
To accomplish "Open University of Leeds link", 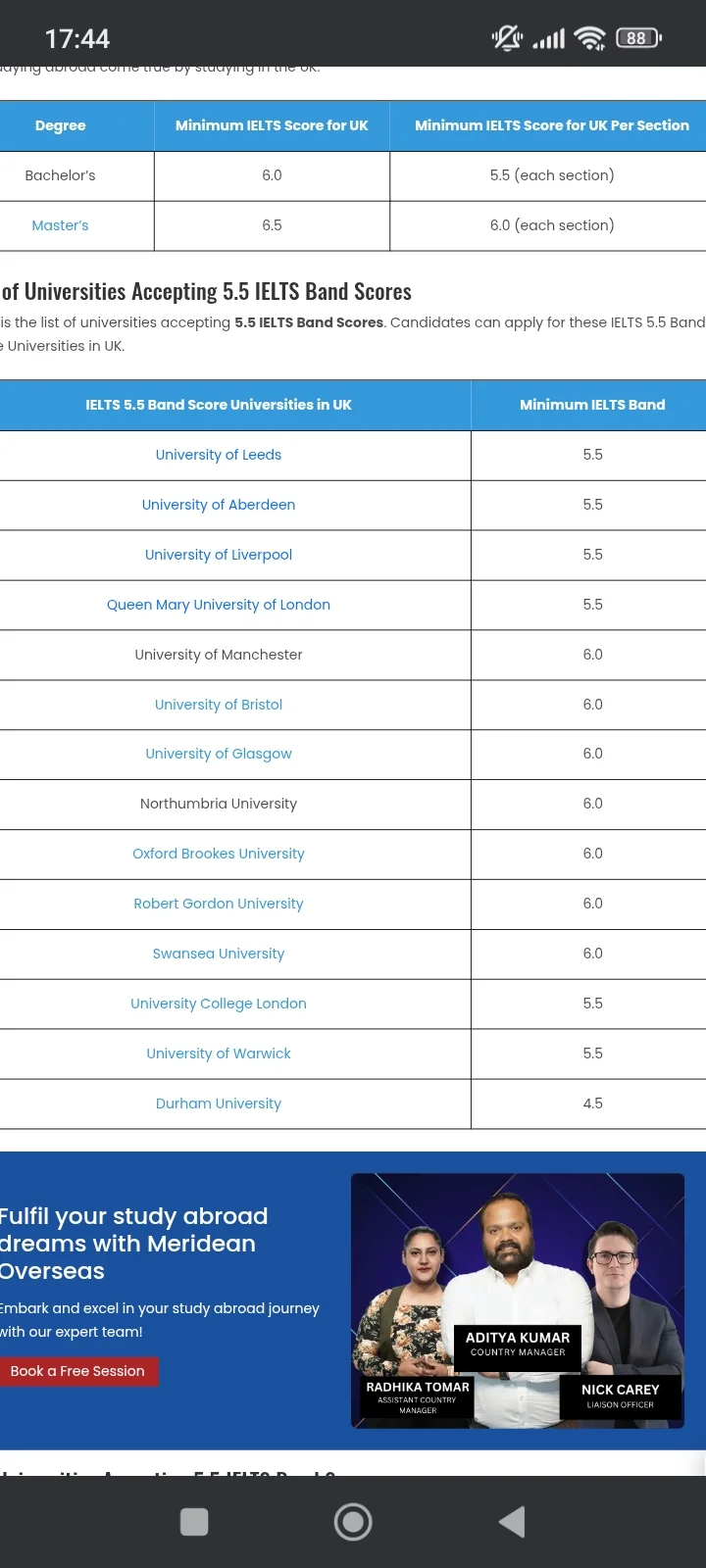I will pos(219,455).
